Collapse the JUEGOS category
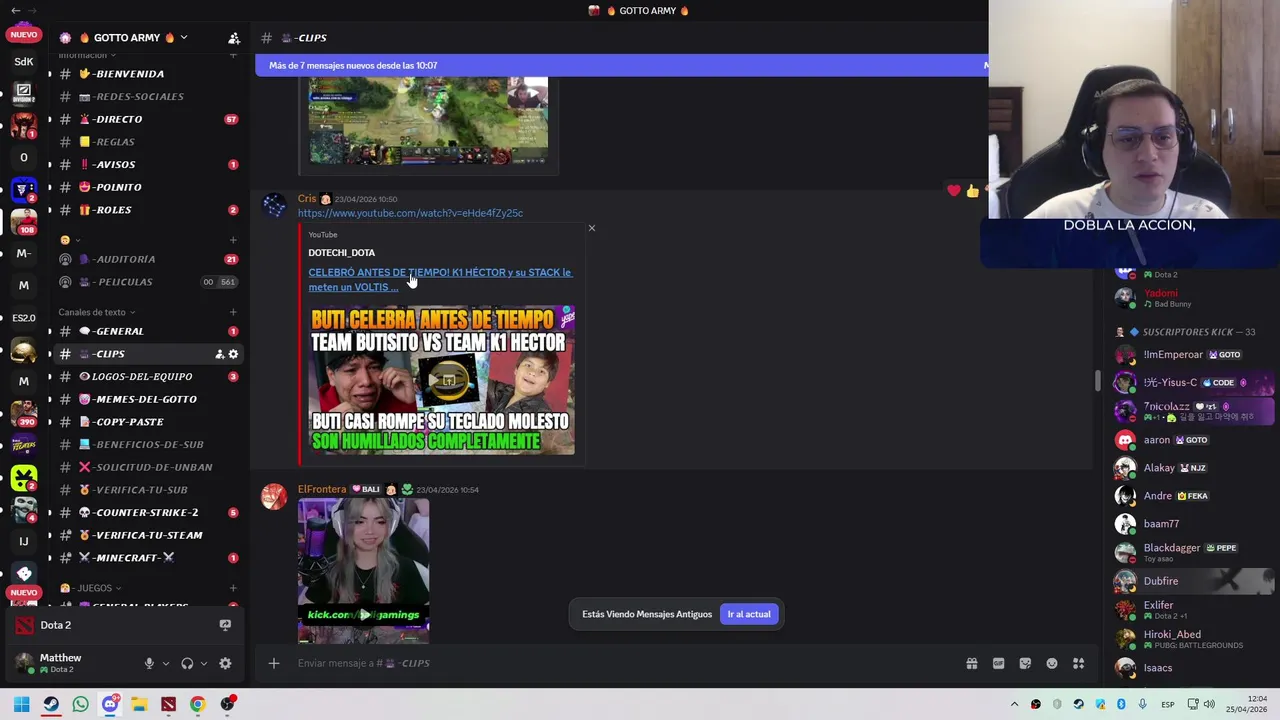The height and width of the screenshot is (720, 1280). pos(91,588)
